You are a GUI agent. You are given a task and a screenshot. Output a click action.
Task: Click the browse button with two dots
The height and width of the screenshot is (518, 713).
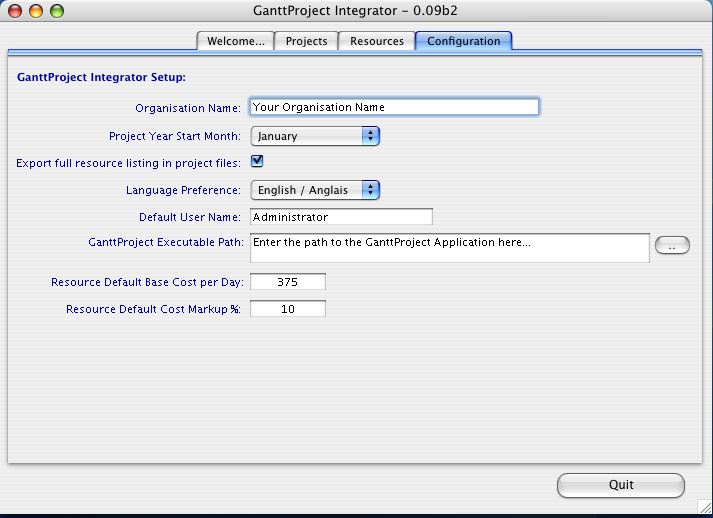[x=672, y=246]
